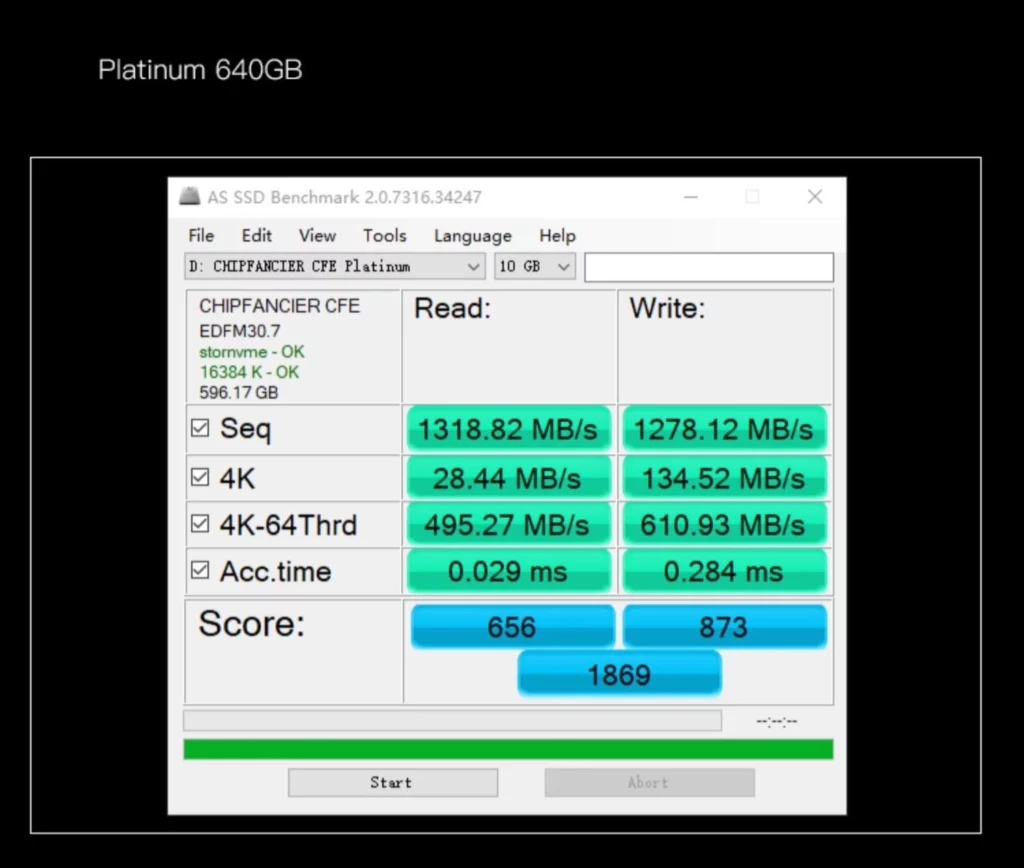Click the 4K read result 28.44 MB/s
This screenshot has height=868, width=1024.
coord(508,478)
